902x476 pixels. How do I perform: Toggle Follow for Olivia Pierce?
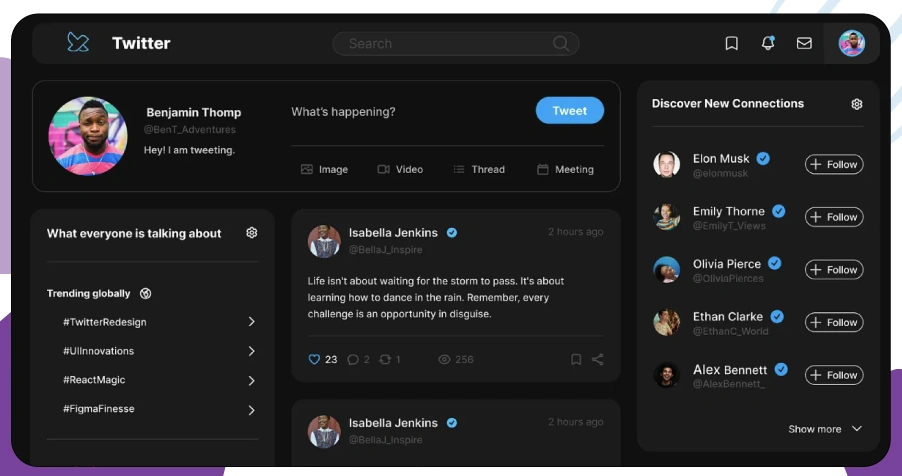(834, 270)
